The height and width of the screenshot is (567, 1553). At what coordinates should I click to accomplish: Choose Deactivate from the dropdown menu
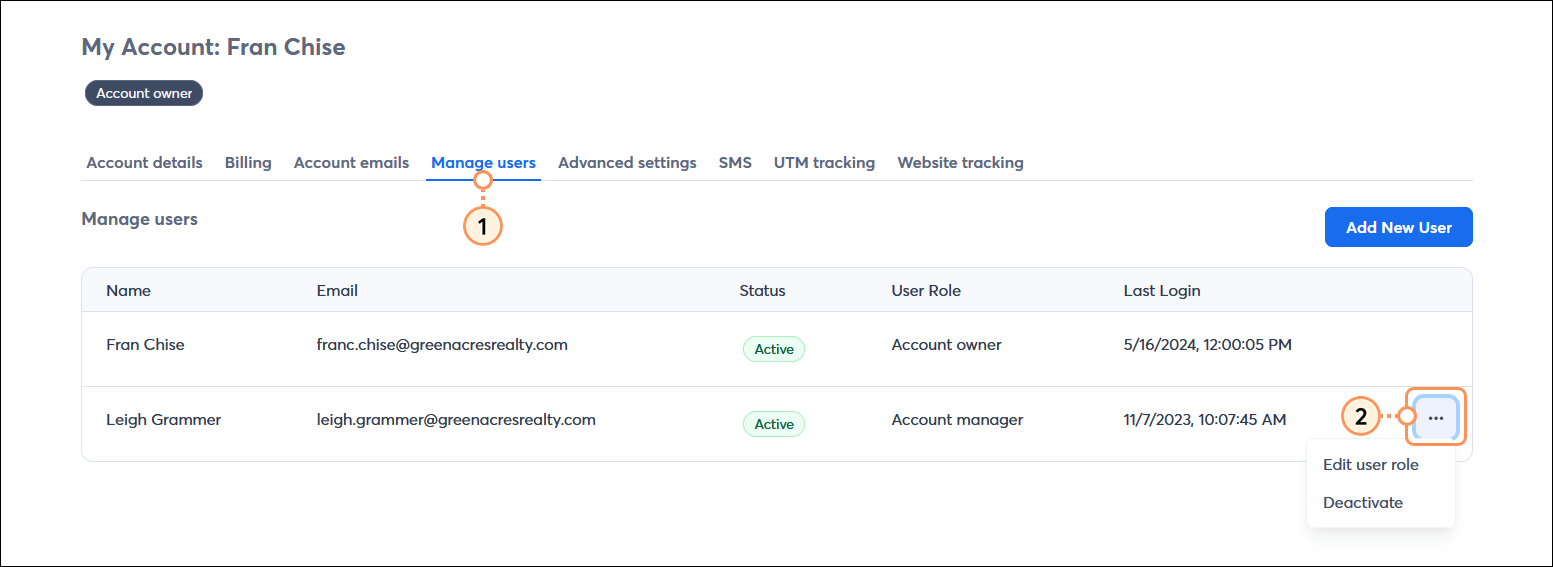(1362, 503)
